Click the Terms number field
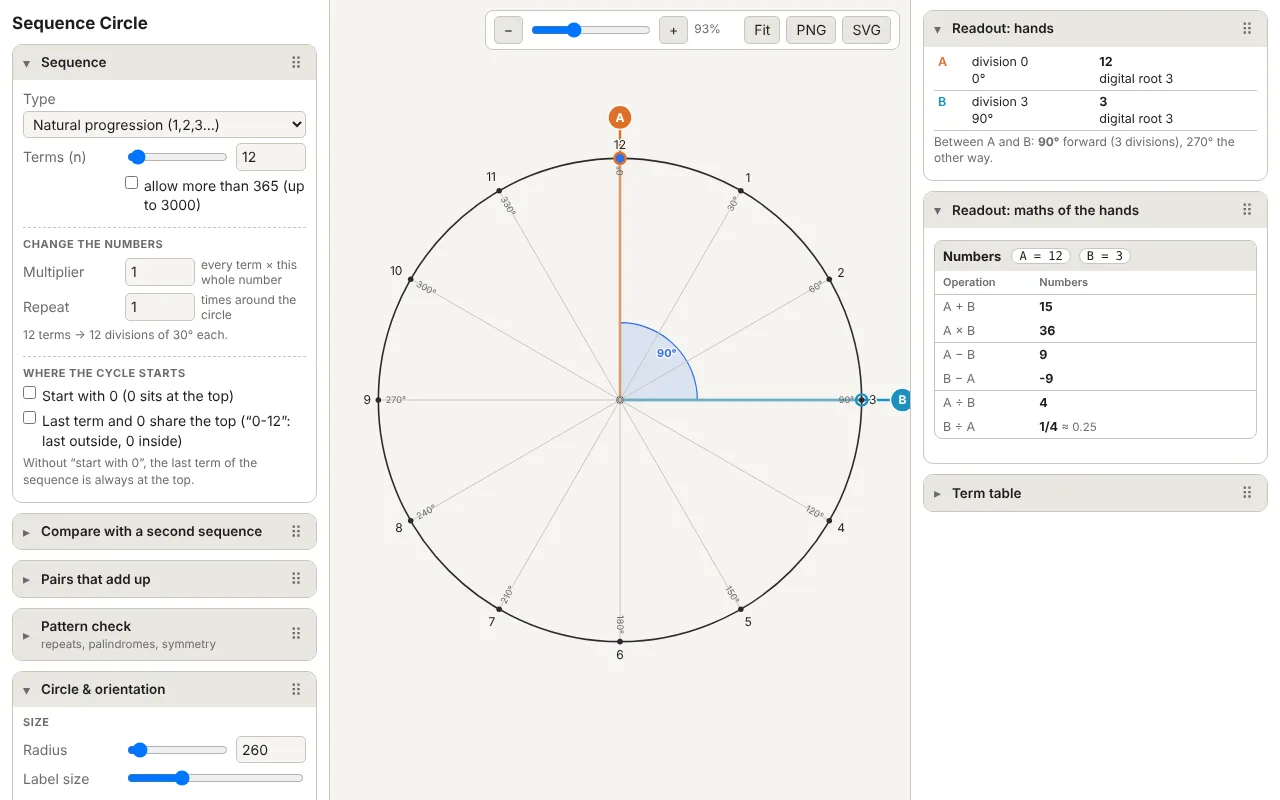The height and width of the screenshot is (800, 1280). tap(271, 157)
